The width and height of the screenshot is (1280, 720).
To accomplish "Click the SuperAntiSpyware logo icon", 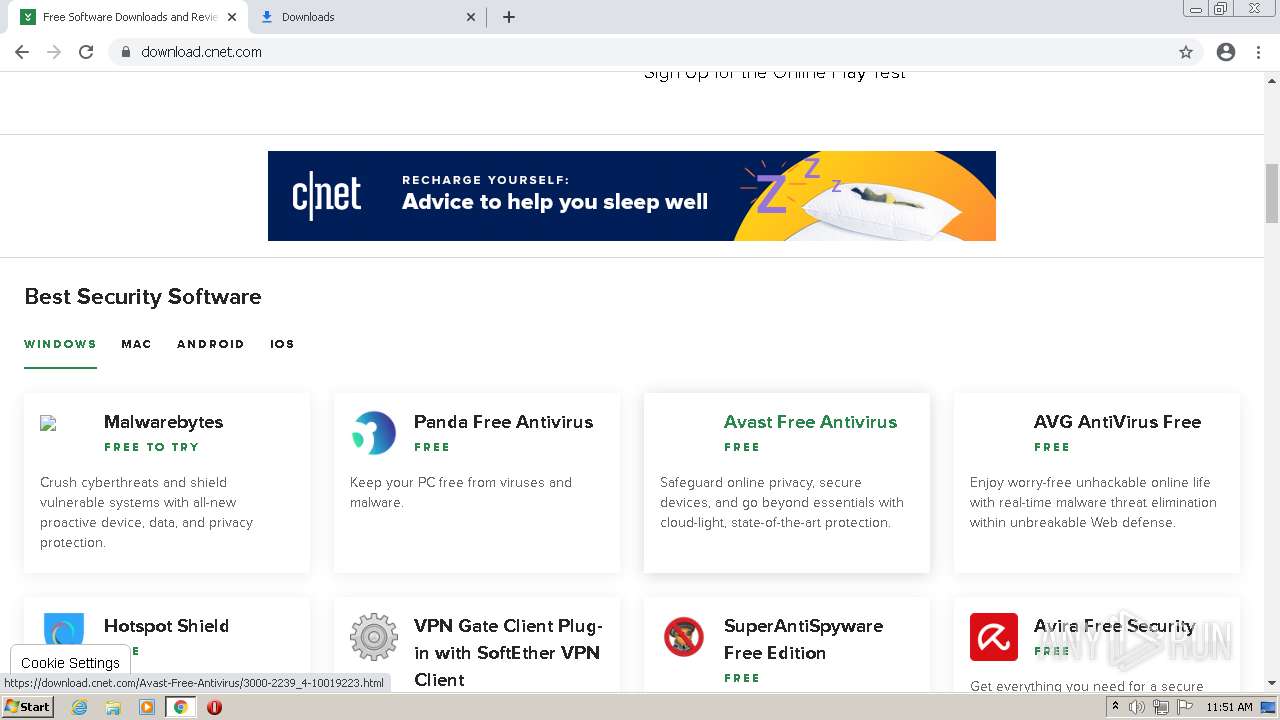I will pos(684,637).
